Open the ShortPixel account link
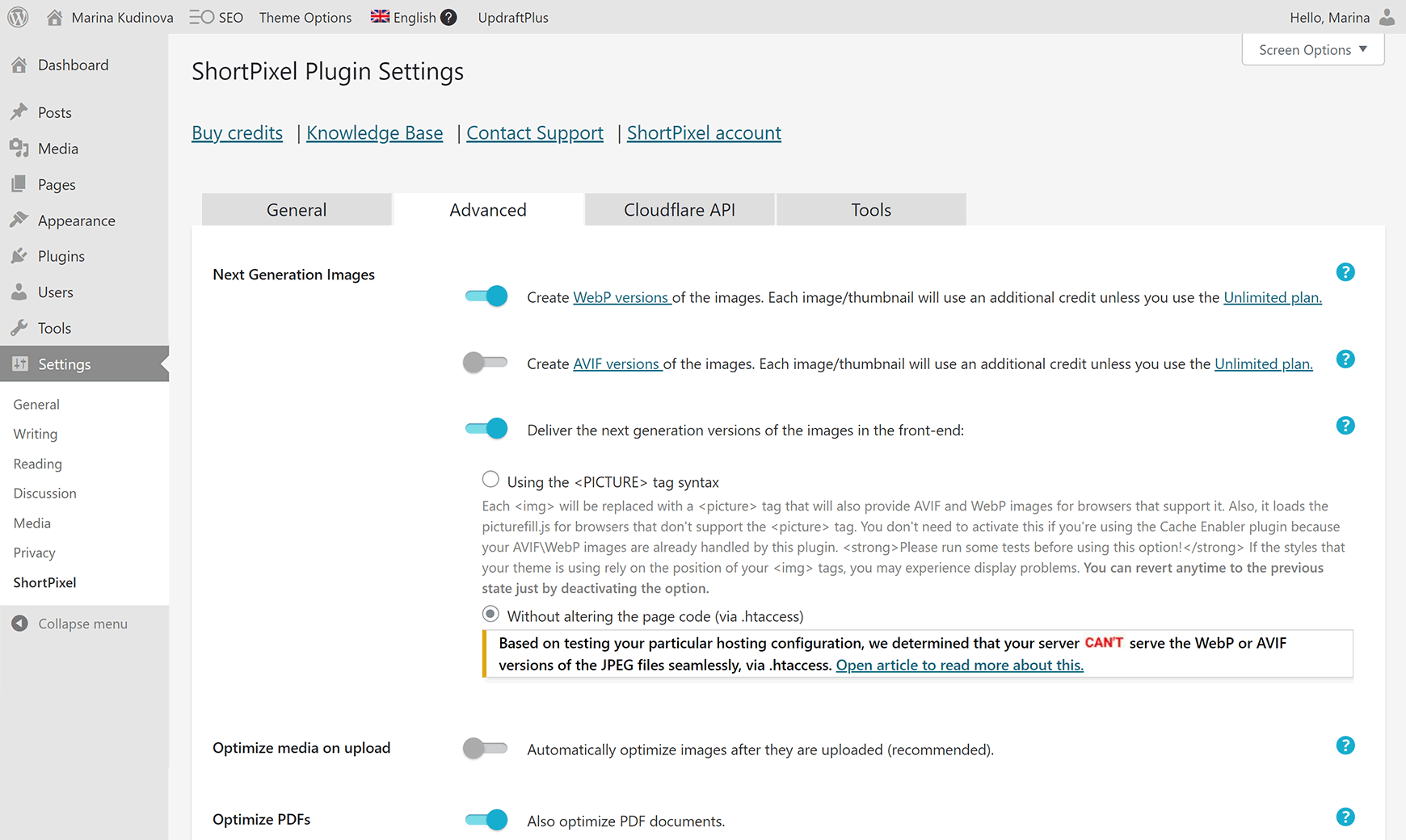1406x840 pixels. coord(704,132)
